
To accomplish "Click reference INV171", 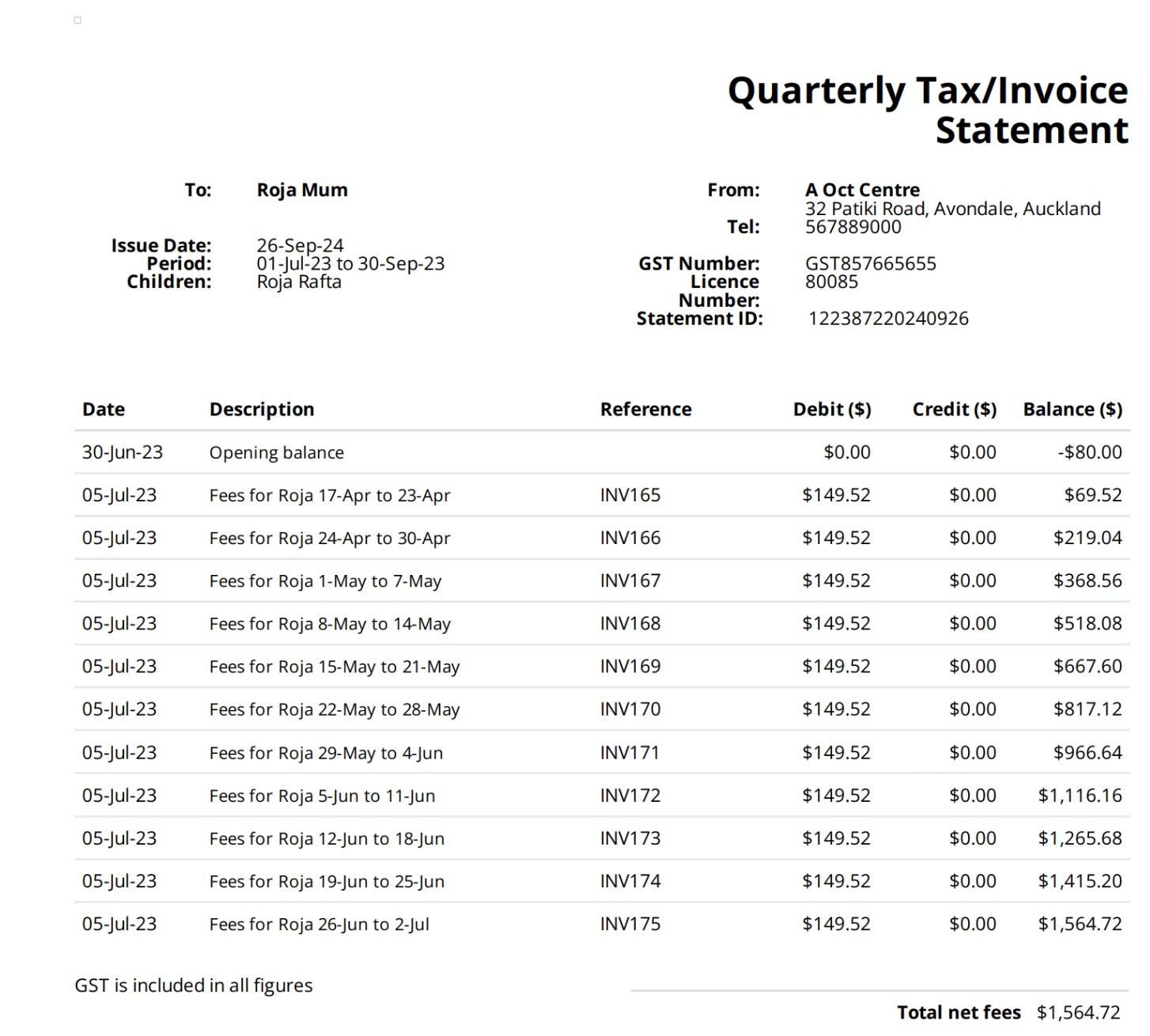I will (630, 752).
